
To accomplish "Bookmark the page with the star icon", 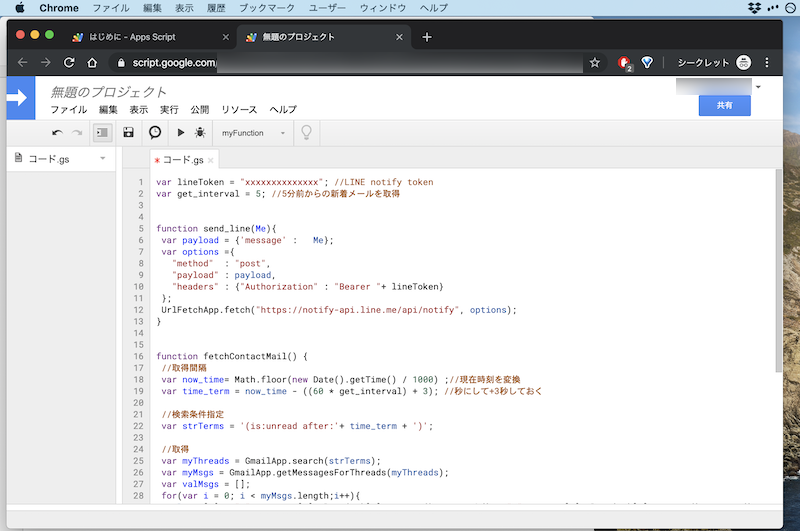I will (594, 62).
